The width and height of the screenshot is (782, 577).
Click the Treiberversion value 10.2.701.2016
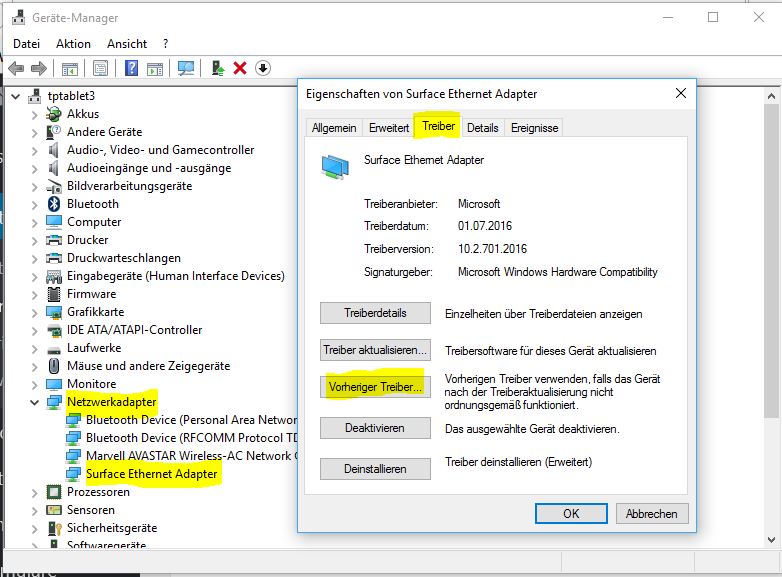point(492,249)
